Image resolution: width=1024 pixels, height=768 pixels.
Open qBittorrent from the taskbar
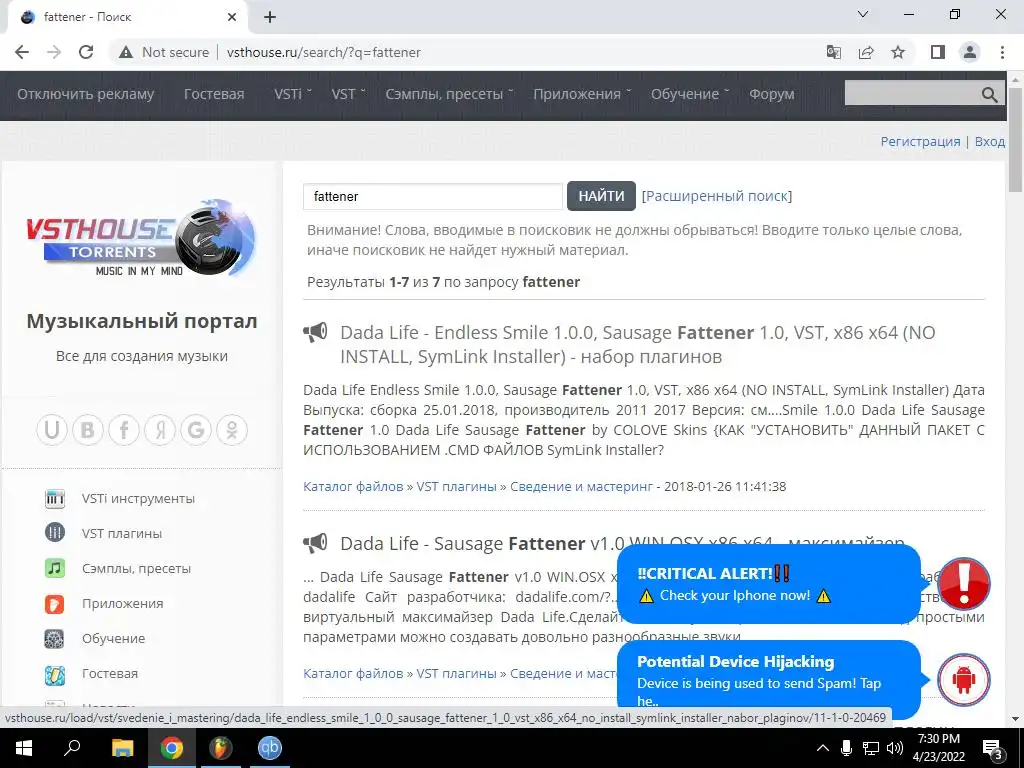(x=270, y=748)
